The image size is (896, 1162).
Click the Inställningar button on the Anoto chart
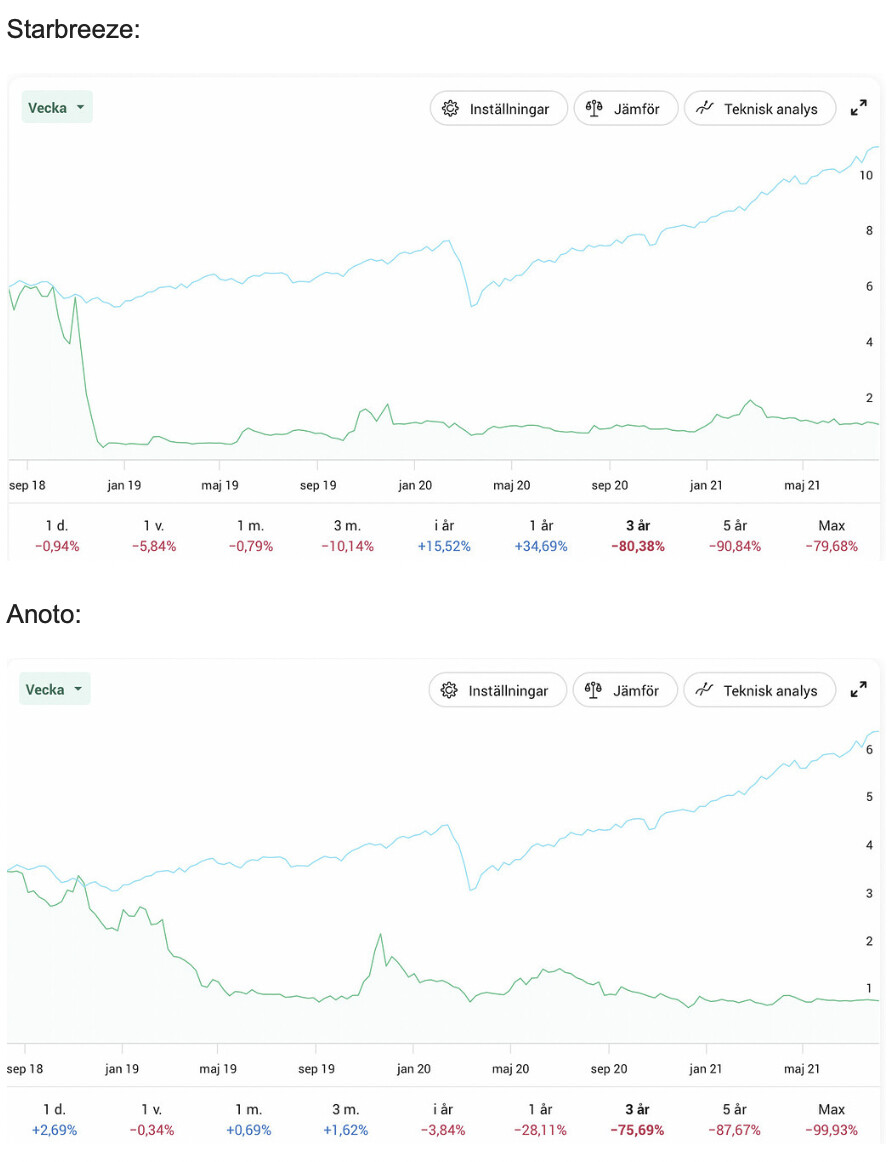tap(498, 691)
